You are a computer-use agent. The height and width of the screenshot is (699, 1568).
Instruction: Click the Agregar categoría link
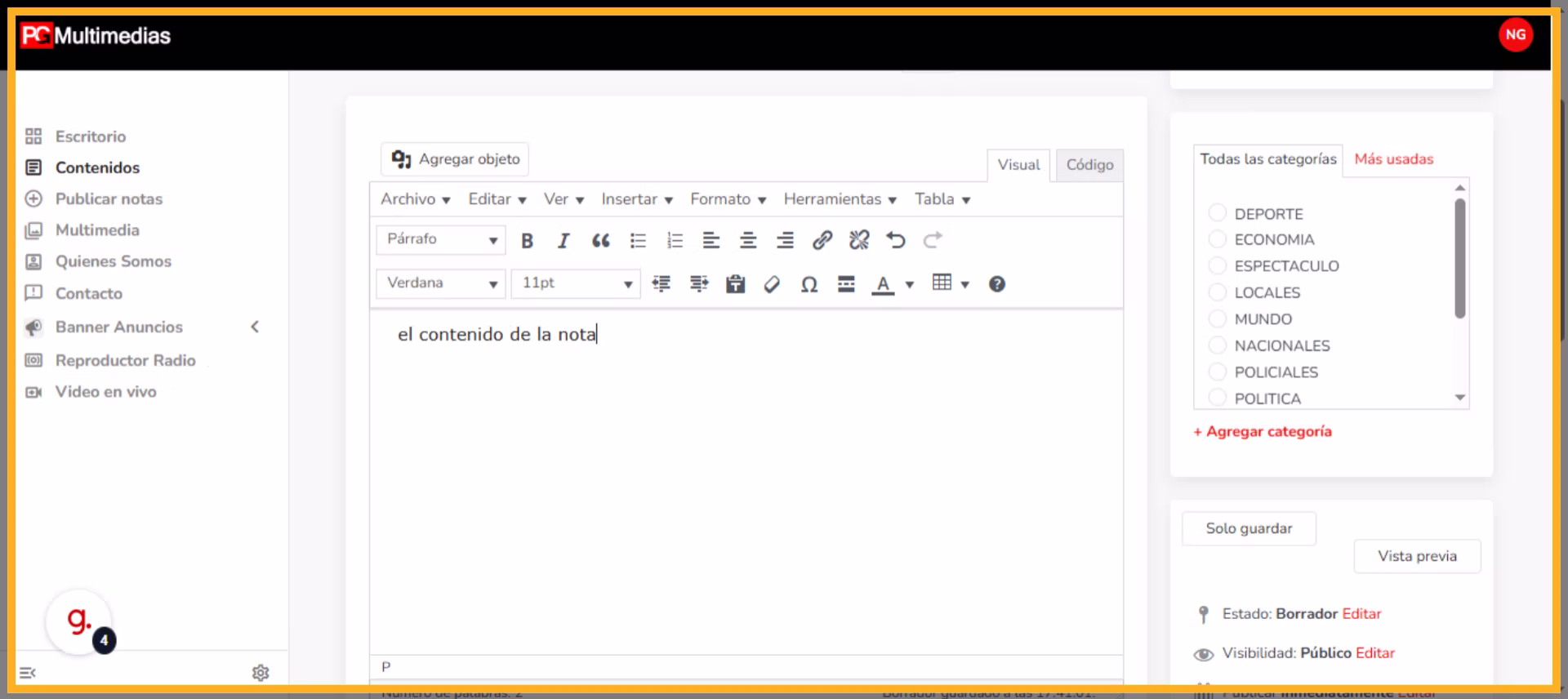(1263, 431)
